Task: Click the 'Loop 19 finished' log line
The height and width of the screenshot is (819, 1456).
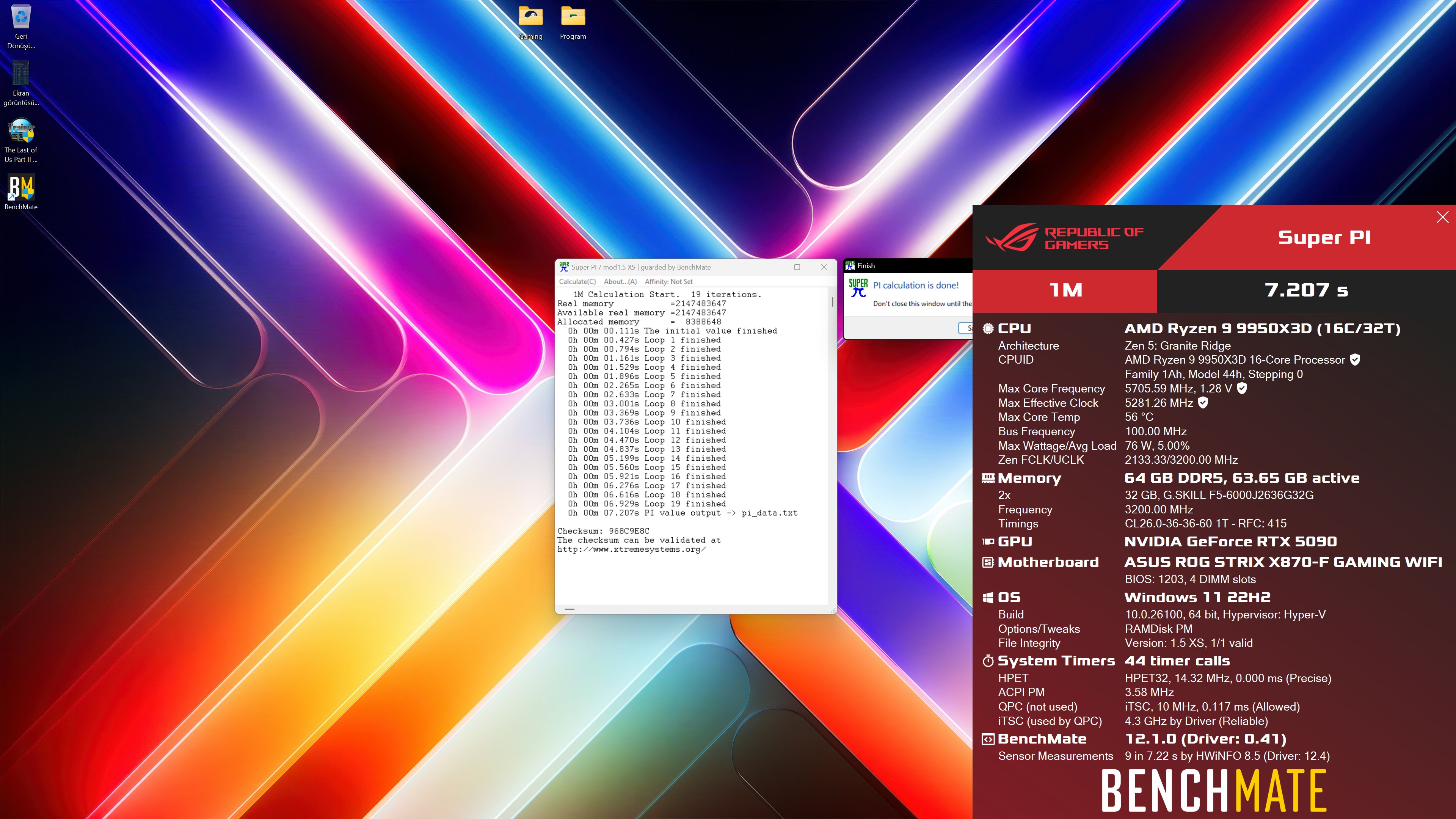Action: point(646,504)
